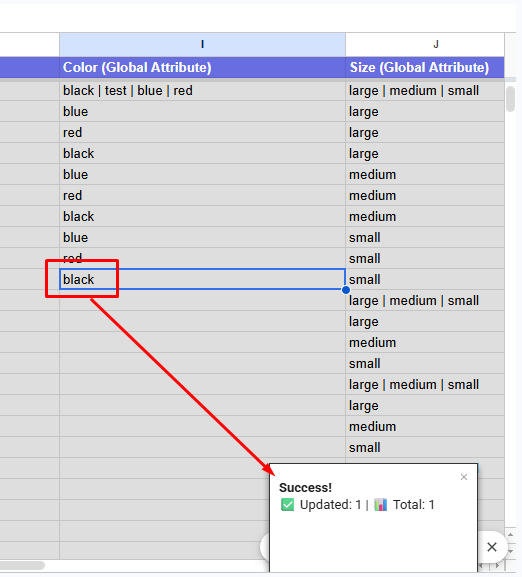Viewport: 522px width, 577px height.
Task: Click the 'Total: 1' text in popup
Action: pos(413,505)
